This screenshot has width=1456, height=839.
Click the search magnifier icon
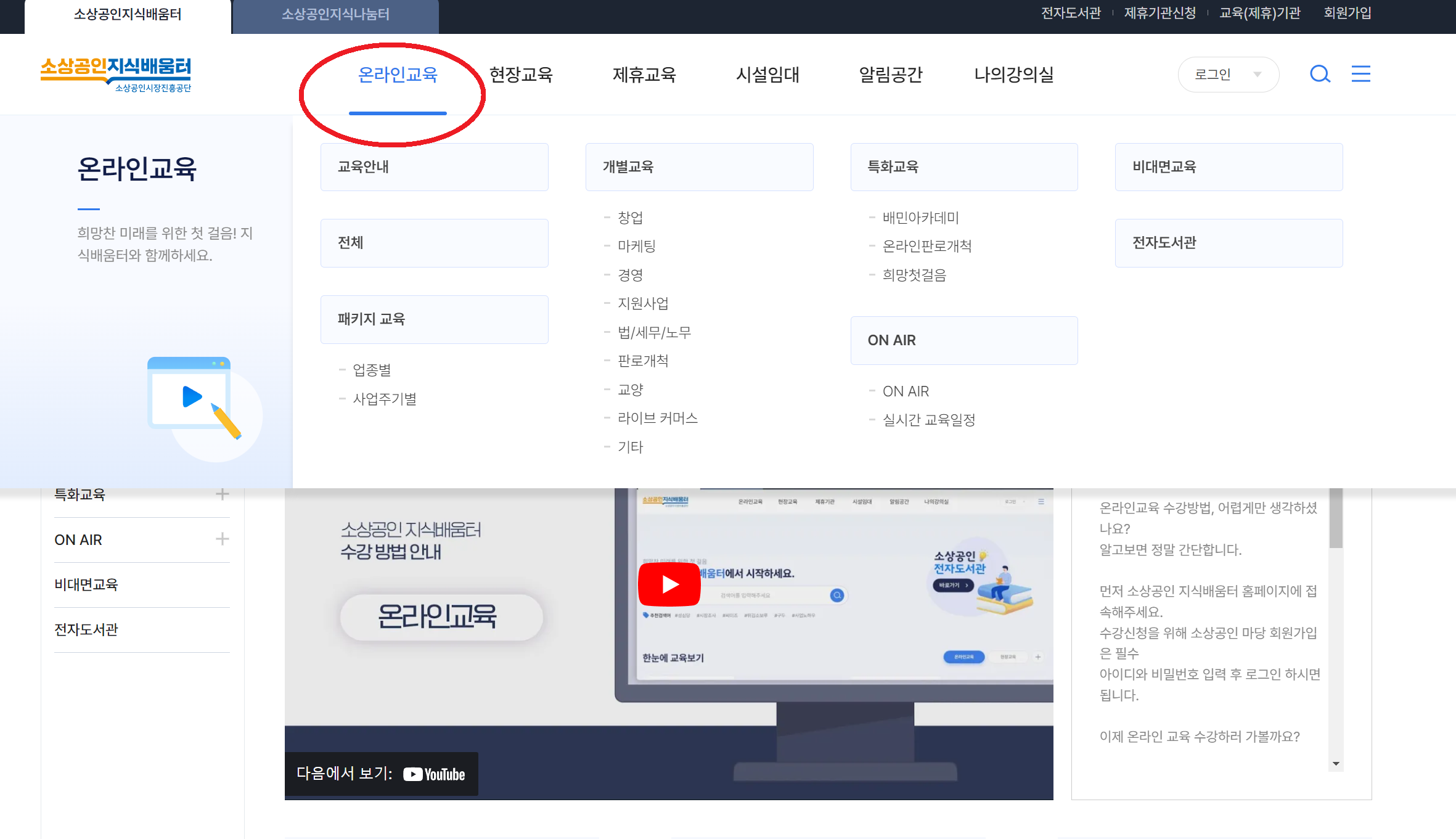click(1320, 74)
